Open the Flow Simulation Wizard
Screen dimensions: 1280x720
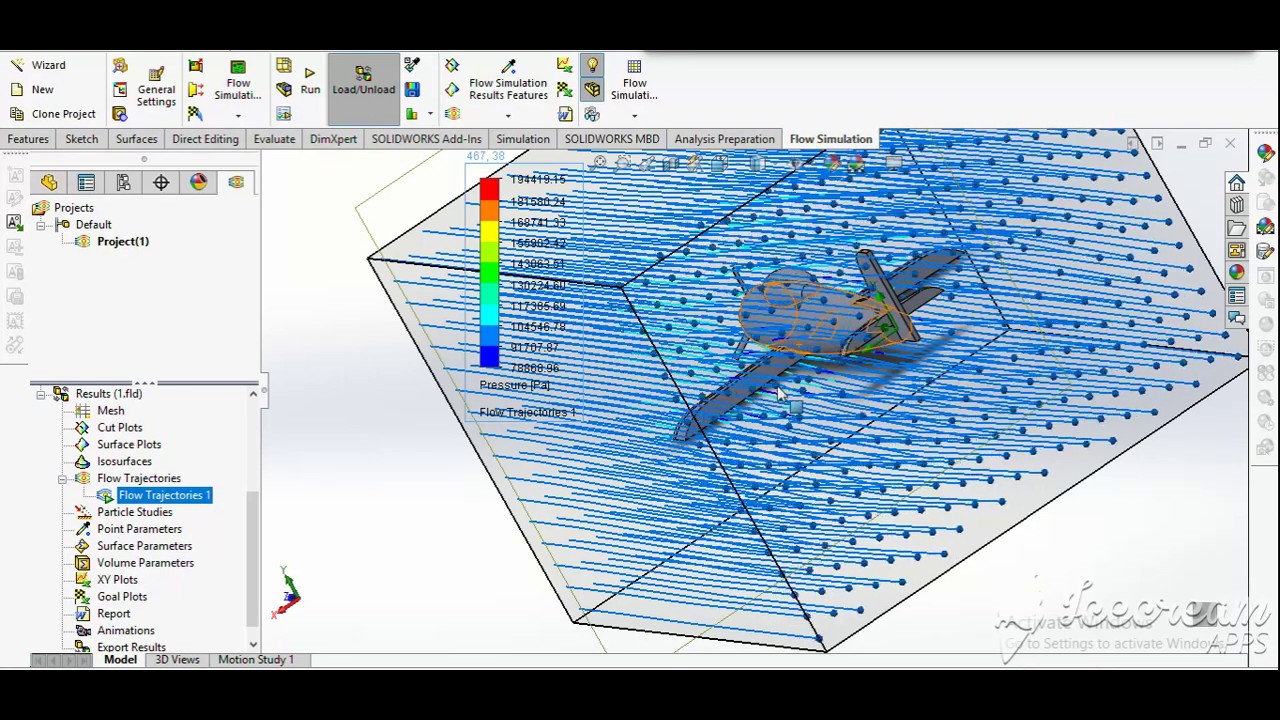[x=38, y=65]
